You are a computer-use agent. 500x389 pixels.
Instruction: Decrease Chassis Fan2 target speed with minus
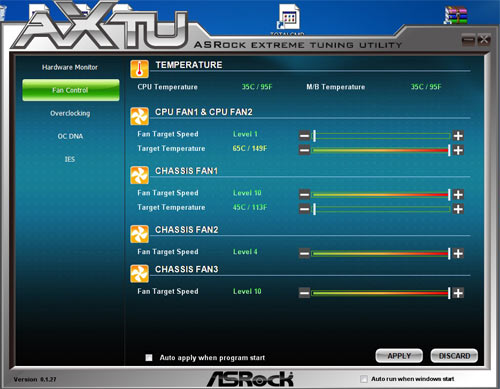[x=304, y=253]
